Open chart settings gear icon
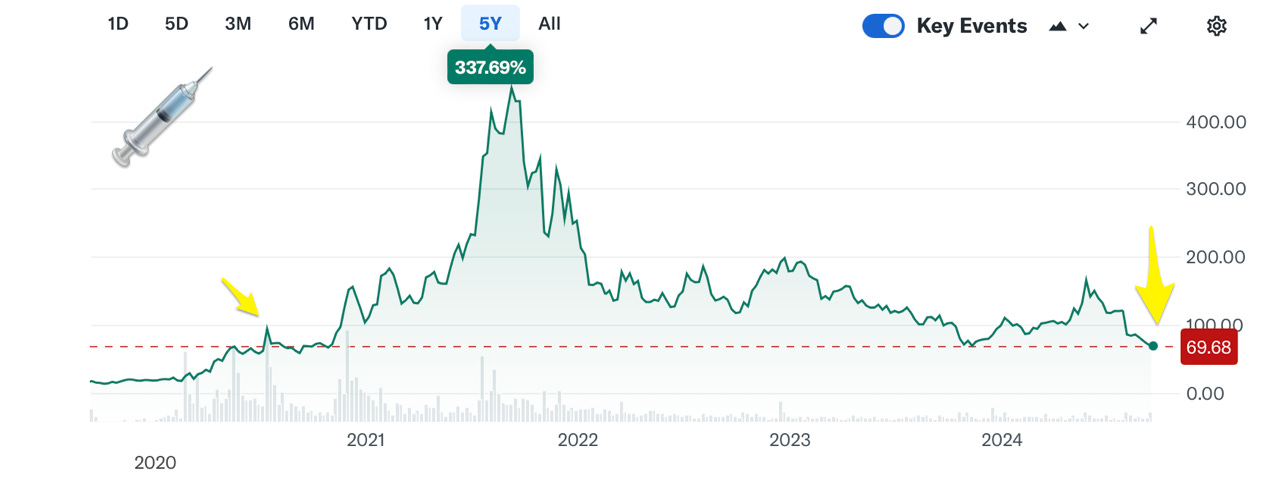Image resolution: width=1270 pixels, height=478 pixels. [x=1216, y=26]
